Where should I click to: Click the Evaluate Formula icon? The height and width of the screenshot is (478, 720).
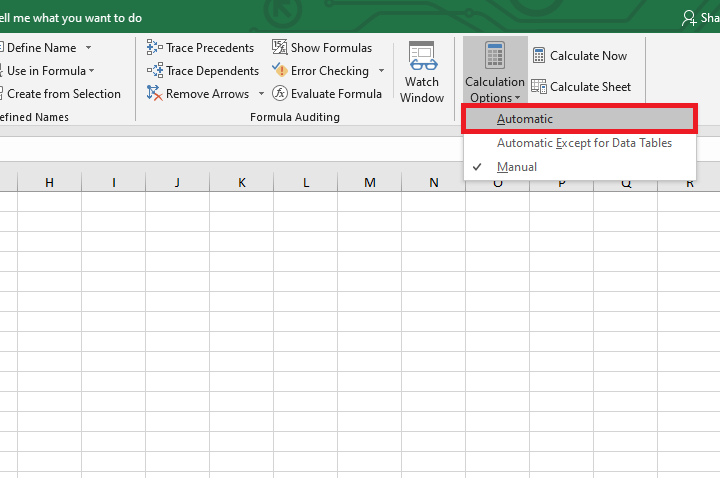pos(279,94)
